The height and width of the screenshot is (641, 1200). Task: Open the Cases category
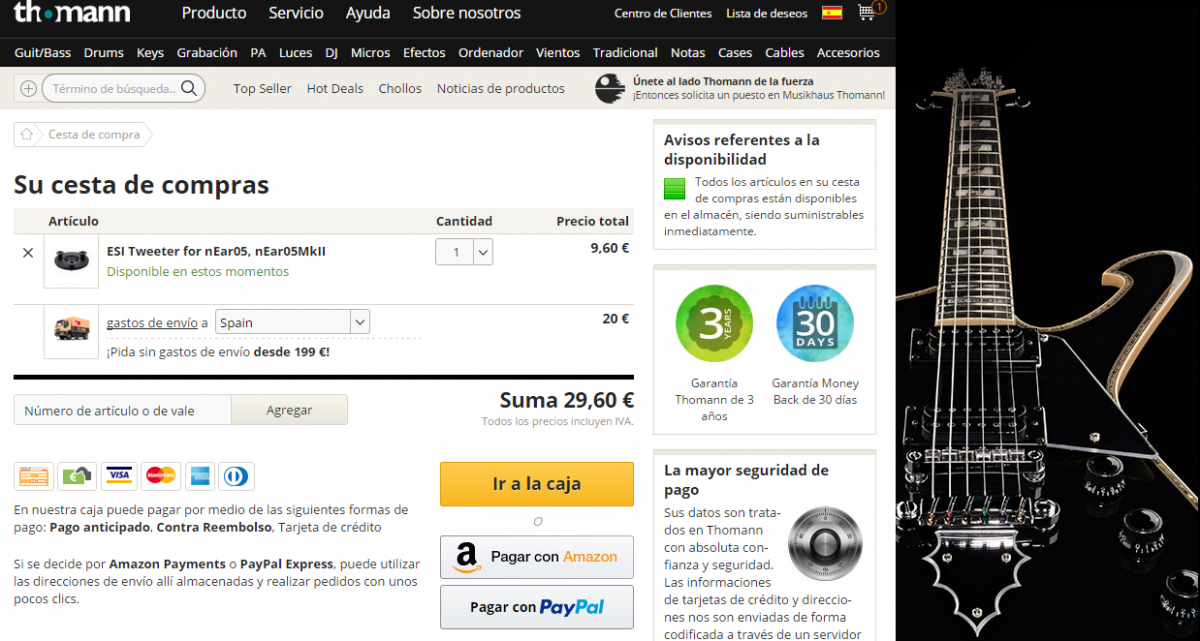[735, 53]
